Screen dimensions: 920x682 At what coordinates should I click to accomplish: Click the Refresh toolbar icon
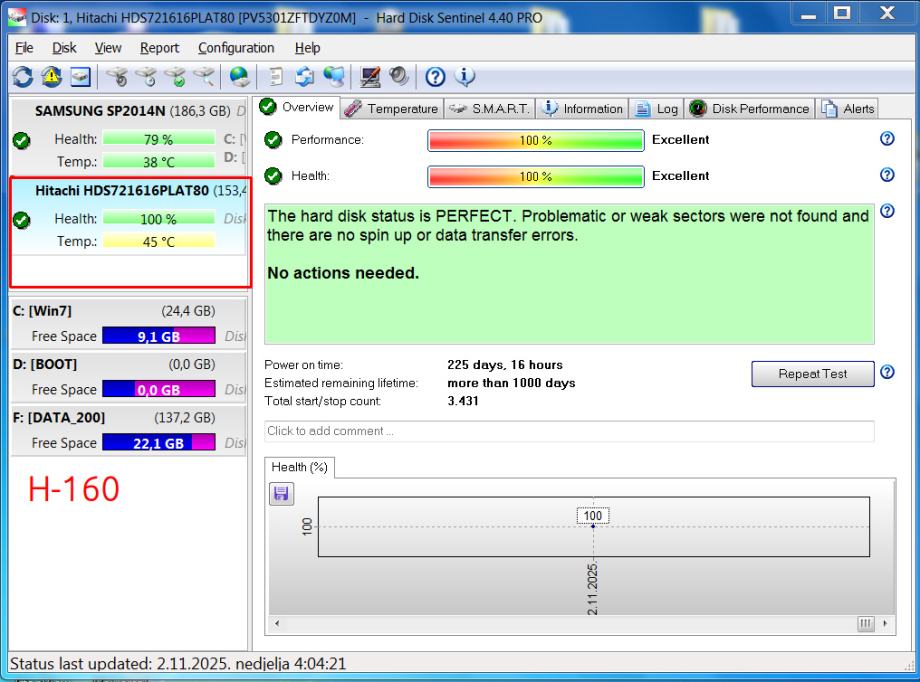point(23,76)
